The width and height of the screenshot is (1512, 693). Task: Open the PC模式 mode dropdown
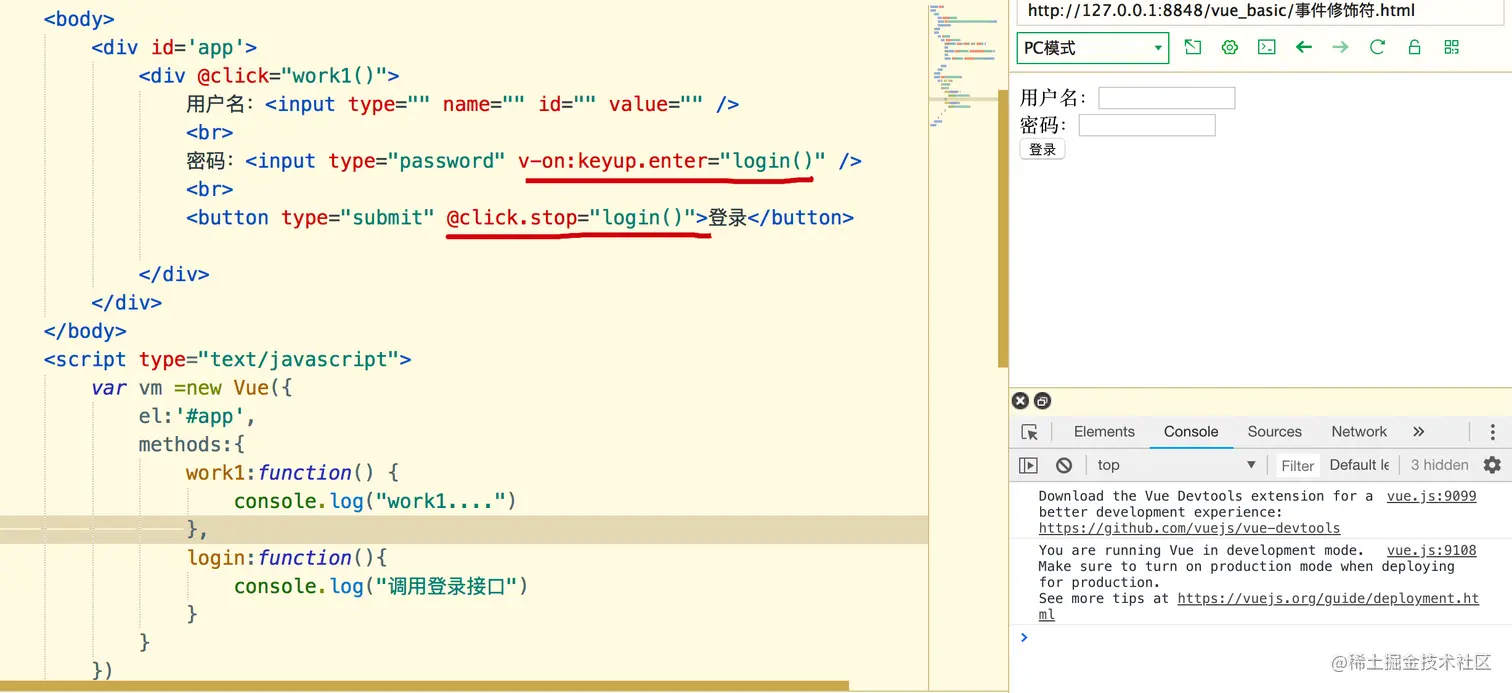(x=1093, y=48)
